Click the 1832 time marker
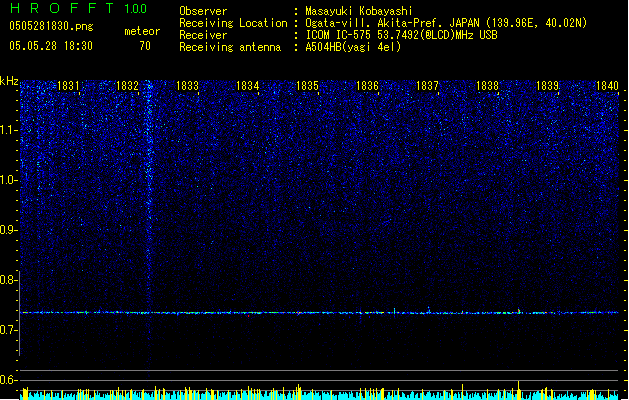This screenshot has width=629, height=400. (127, 86)
